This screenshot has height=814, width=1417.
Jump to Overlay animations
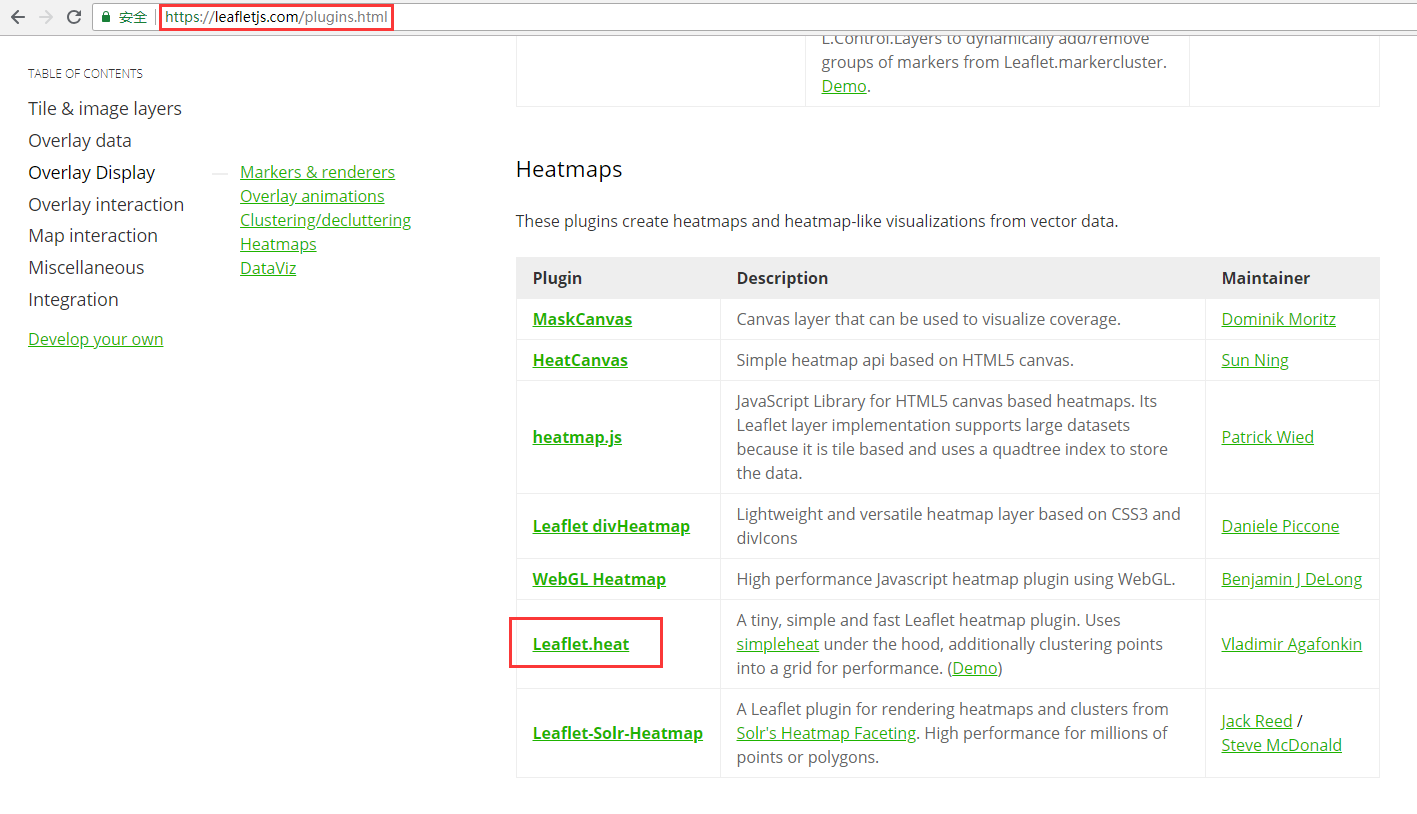[x=312, y=196]
